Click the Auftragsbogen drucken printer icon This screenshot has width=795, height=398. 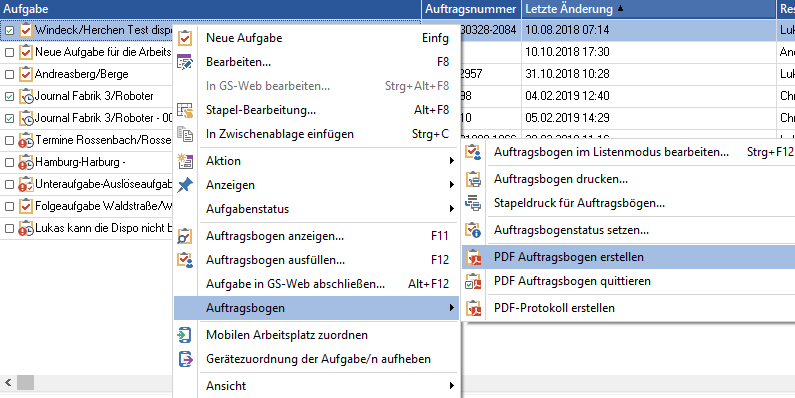point(473,179)
